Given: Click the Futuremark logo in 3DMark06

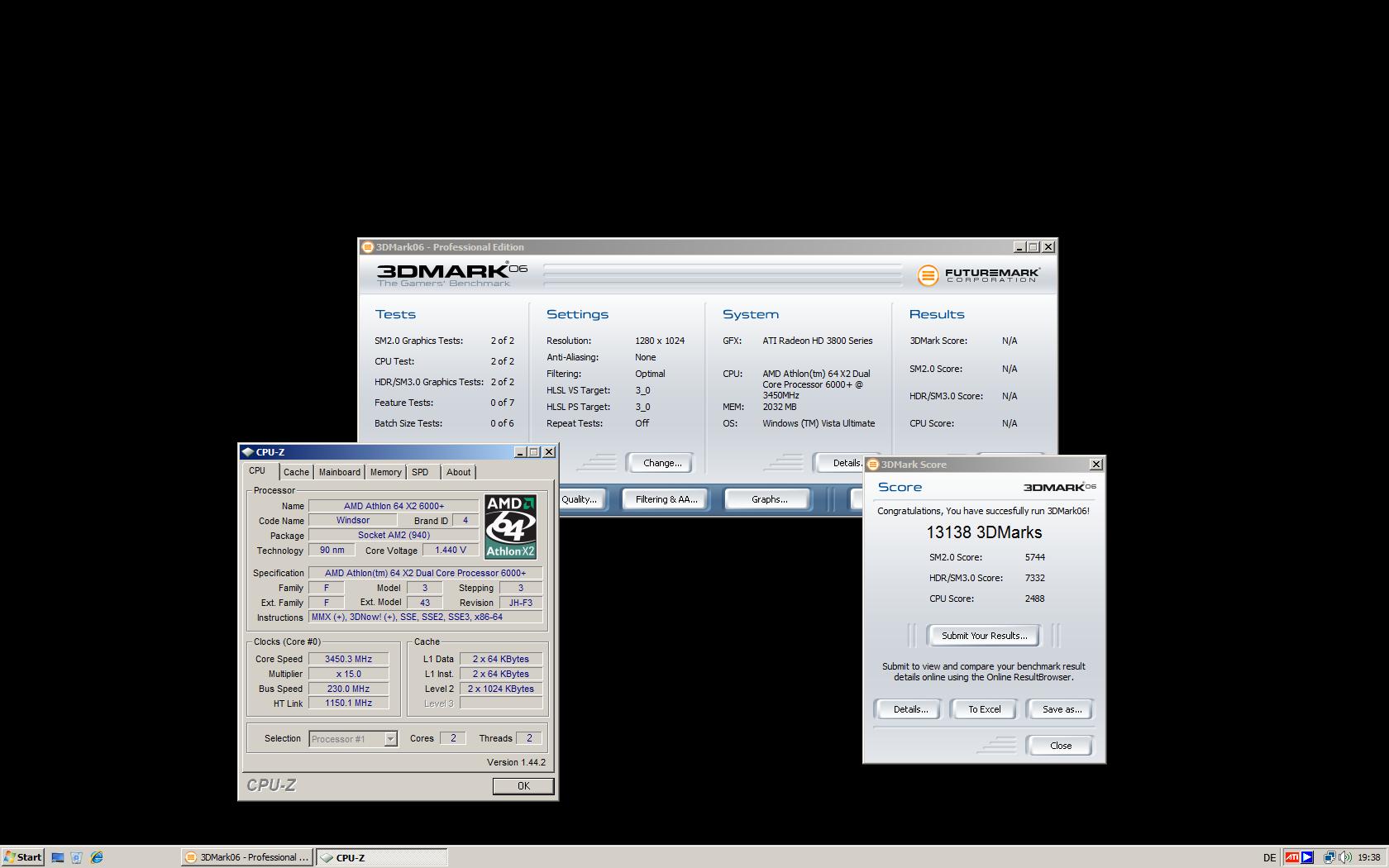Looking at the screenshot, I should click(x=979, y=274).
